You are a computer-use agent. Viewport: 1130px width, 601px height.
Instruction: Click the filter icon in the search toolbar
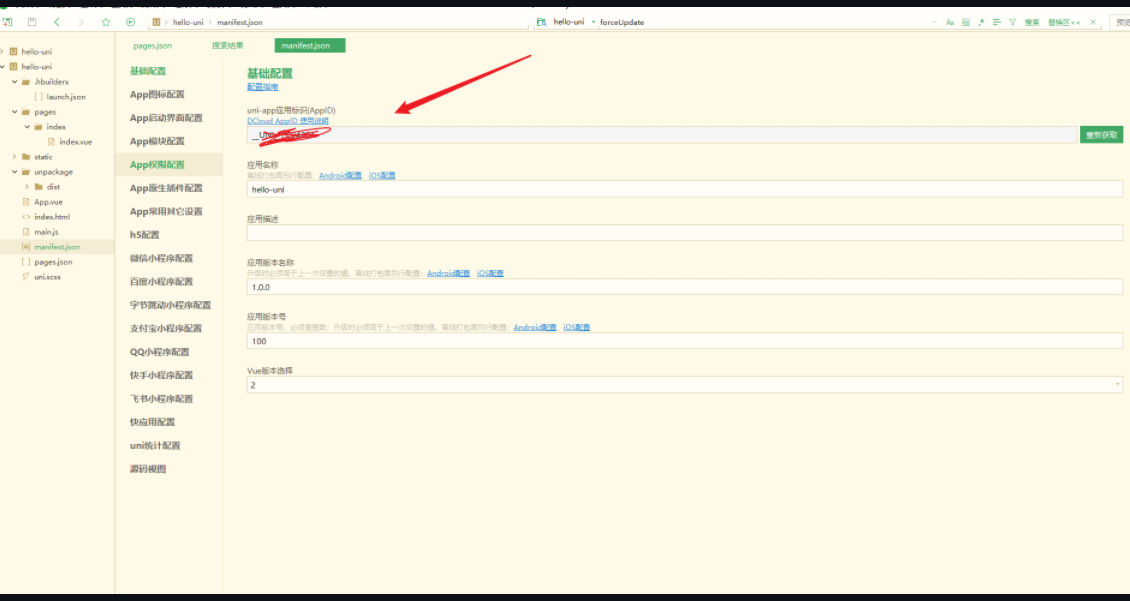tap(1013, 21)
